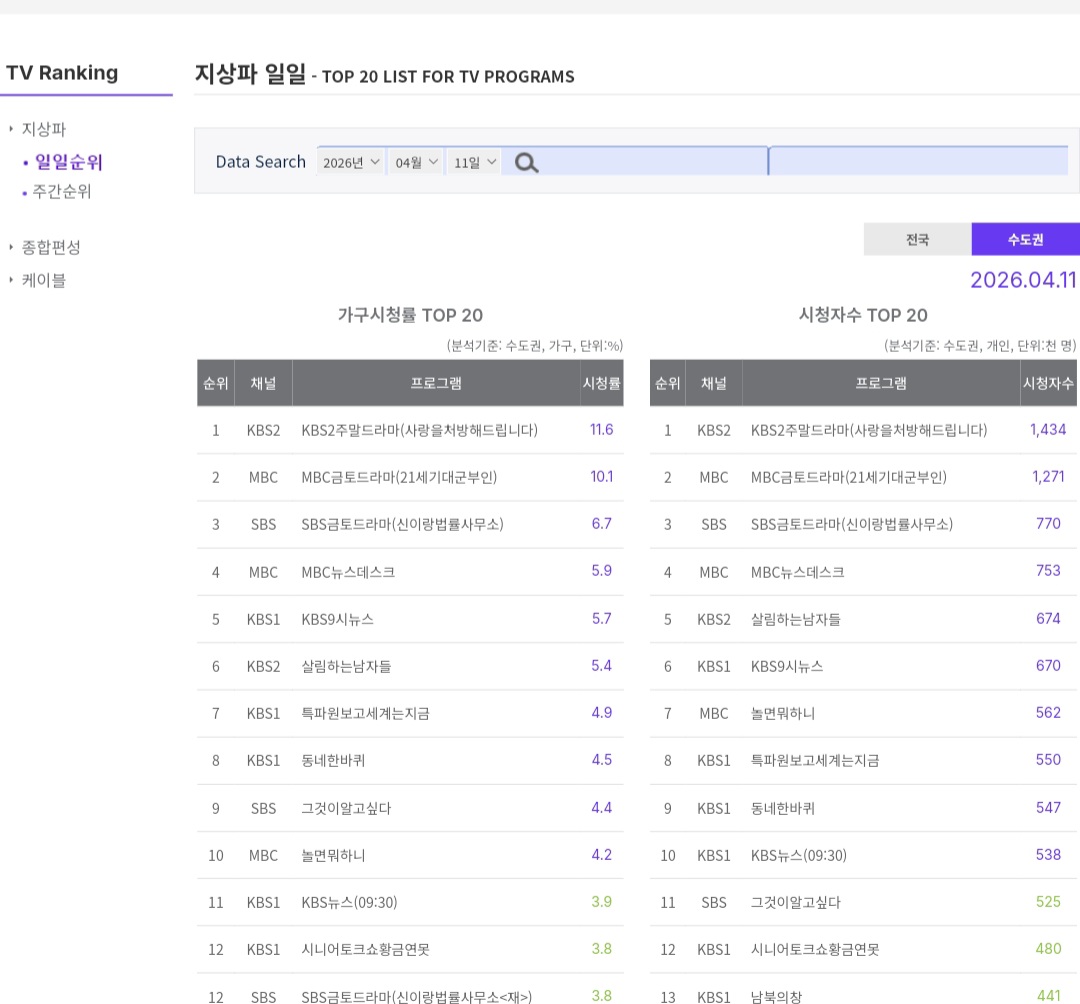Click KBS9시뉴스 in the household ratings table
Viewport: 1080px width, 1004px height.
tap(338, 619)
